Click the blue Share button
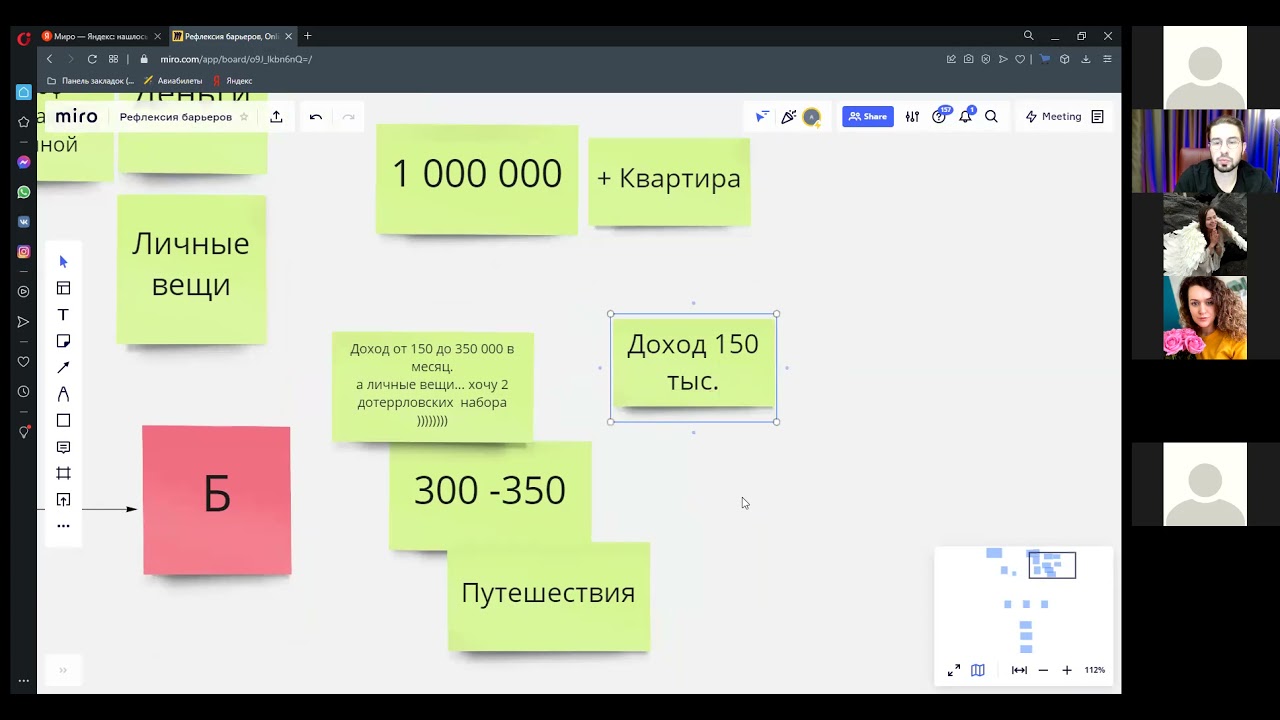 pyautogui.click(x=867, y=117)
